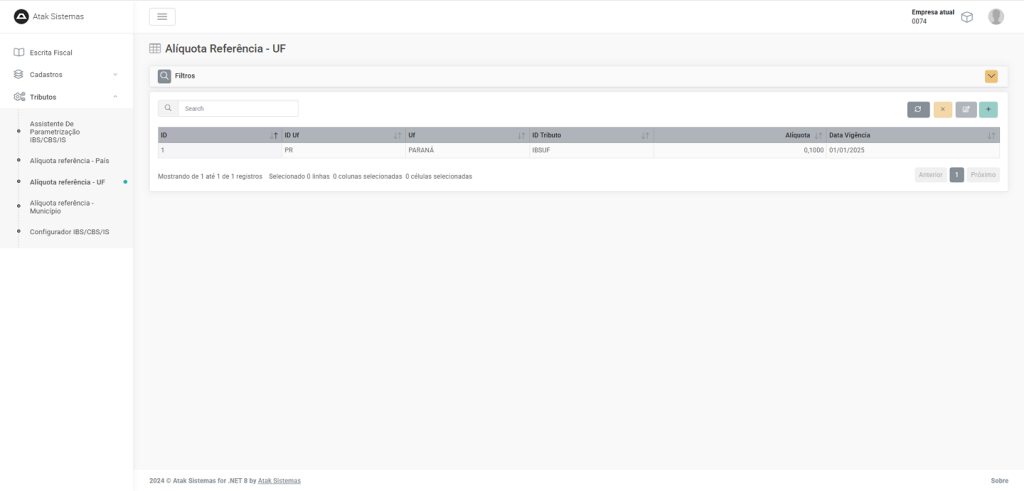1024x491 pixels.
Task: Open the user avatar profile menu
Action: [x=995, y=16]
